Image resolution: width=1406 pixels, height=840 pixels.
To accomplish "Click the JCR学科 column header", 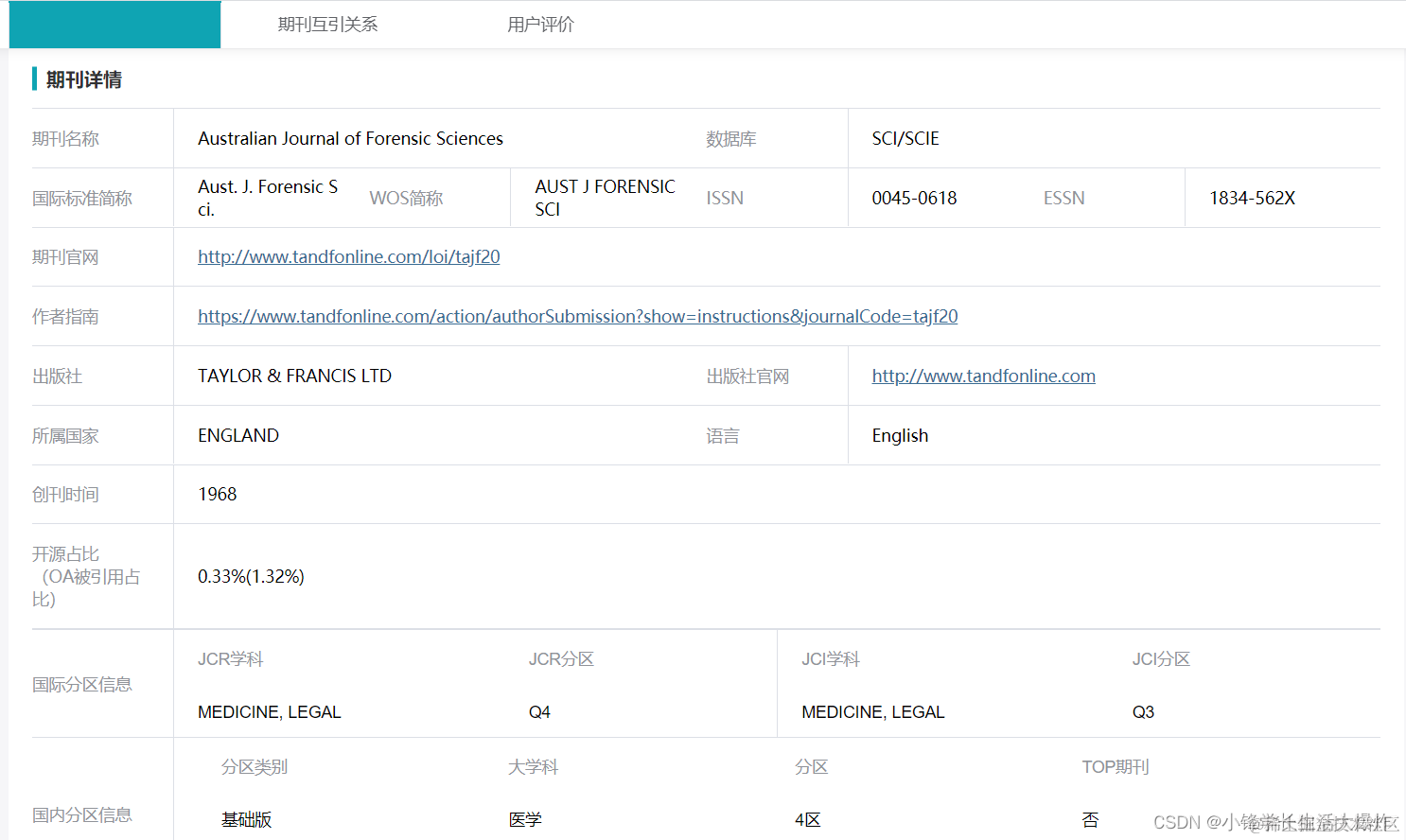I will pos(230,658).
